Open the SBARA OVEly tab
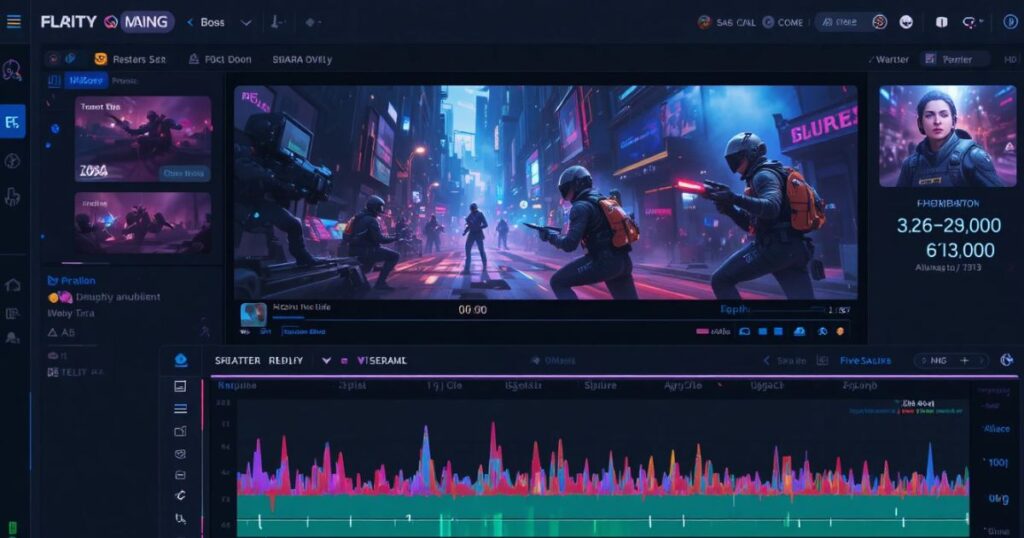Image resolution: width=1024 pixels, height=538 pixels. click(302, 59)
